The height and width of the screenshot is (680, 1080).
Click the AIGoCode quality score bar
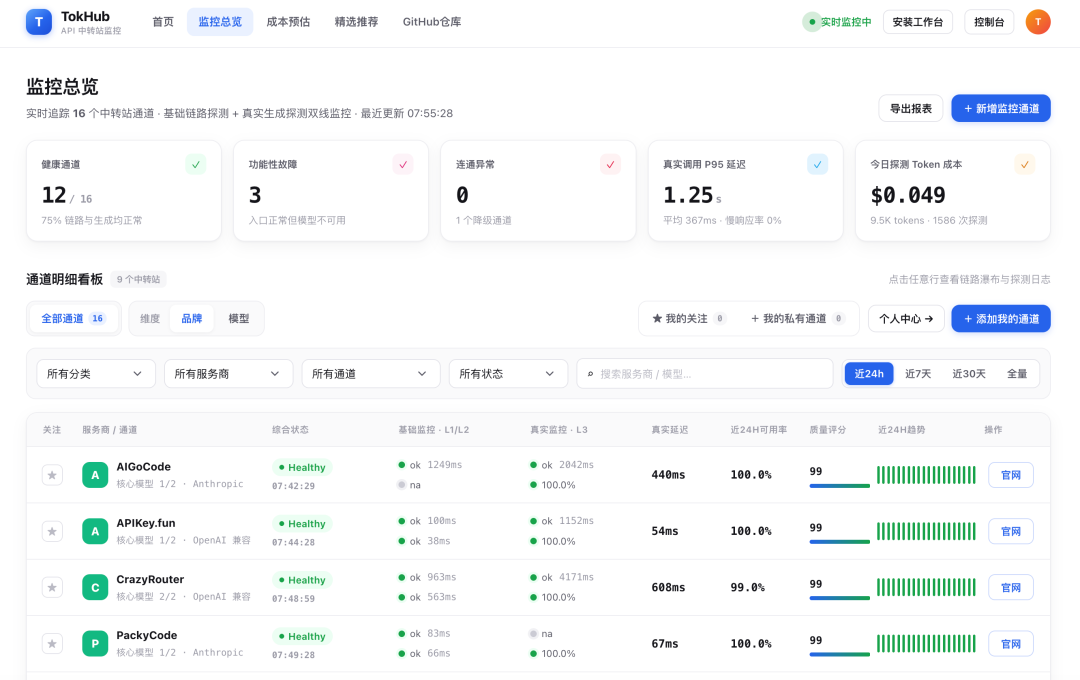pos(840,486)
